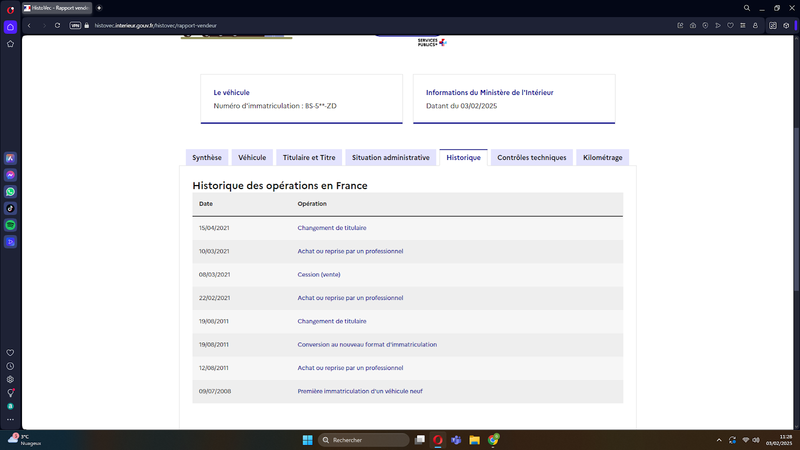
Task: Open Microsoft Teams from taskbar
Action: (x=456, y=440)
